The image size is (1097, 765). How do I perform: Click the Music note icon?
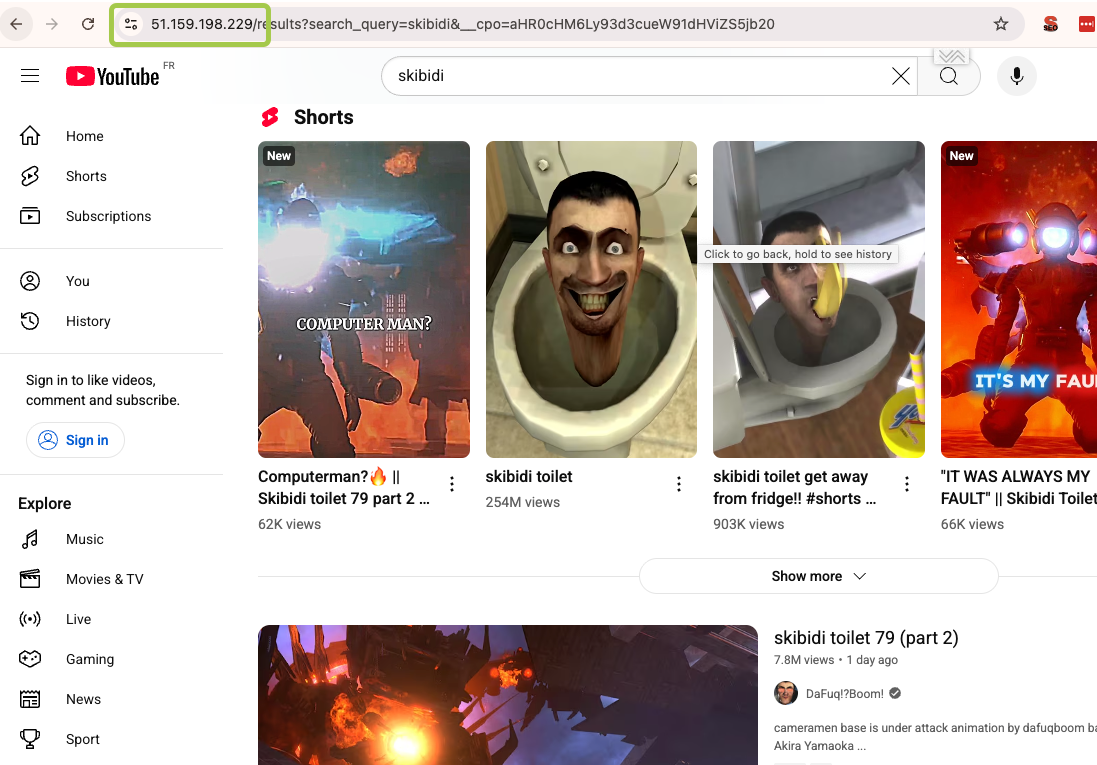[30, 539]
